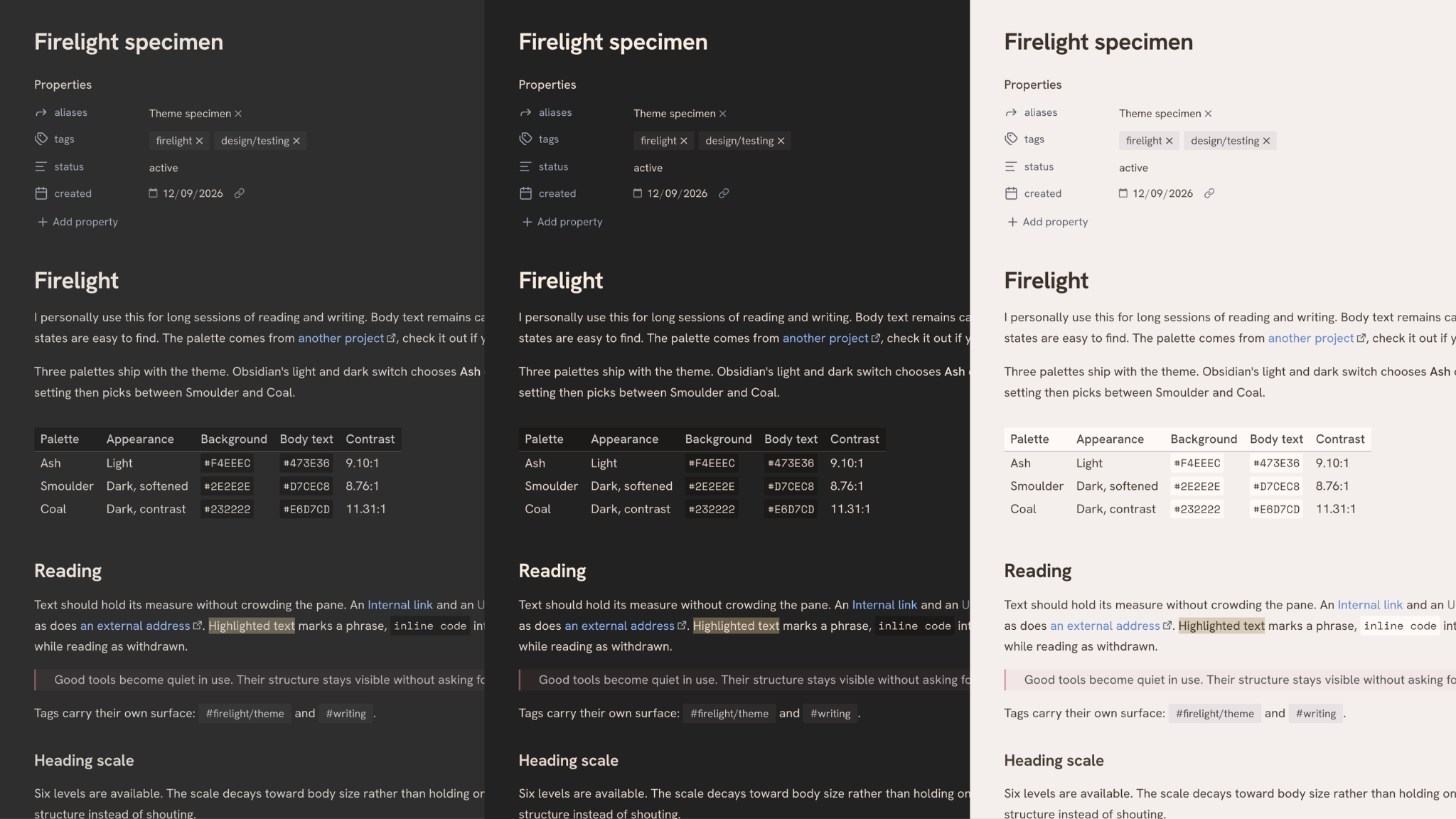Click the aliases property icon in left pane
The image size is (1456, 819).
click(41, 112)
